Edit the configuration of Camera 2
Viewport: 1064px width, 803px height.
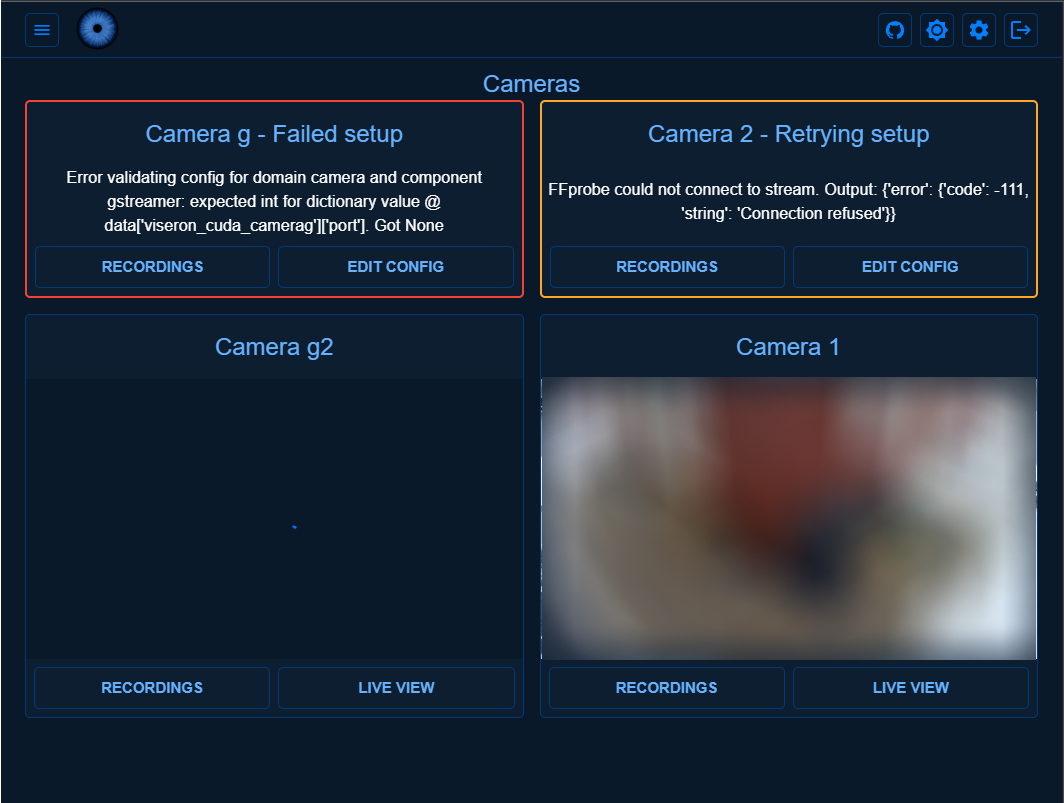pos(911,267)
